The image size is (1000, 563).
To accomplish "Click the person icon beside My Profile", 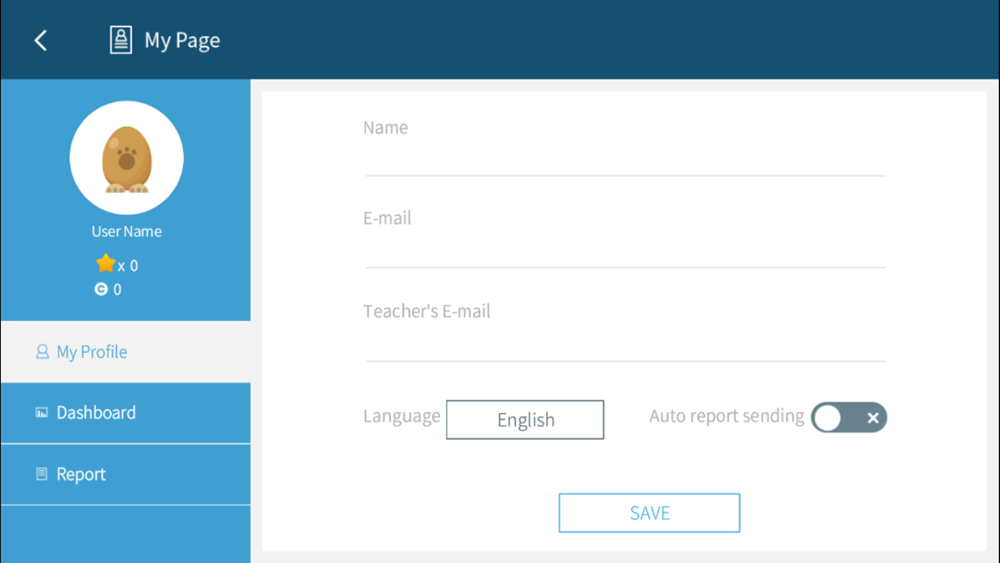I will pyautogui.click(x=42, y=351).
